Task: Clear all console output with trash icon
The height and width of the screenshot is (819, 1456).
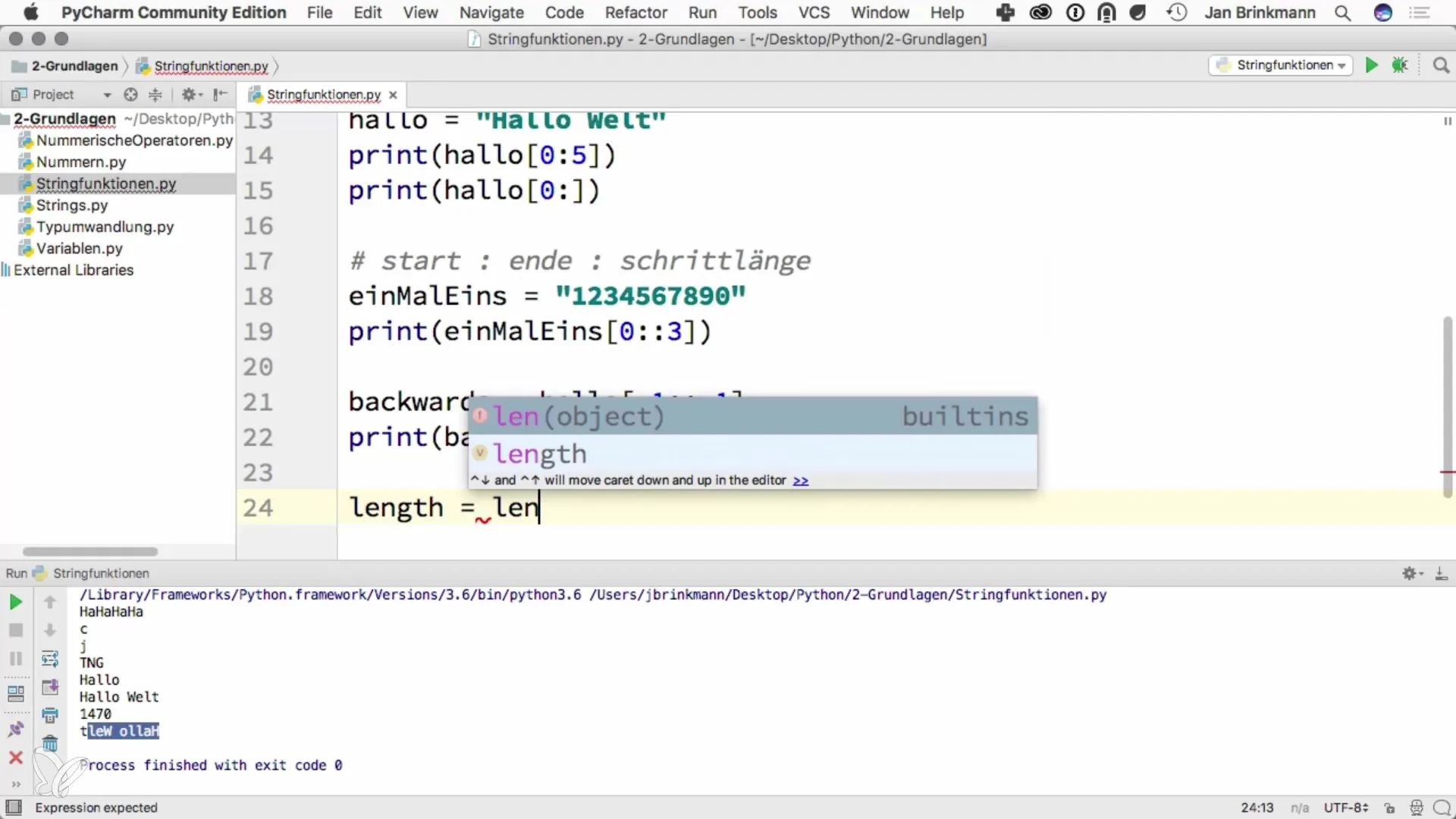Action: click(50, 743)
